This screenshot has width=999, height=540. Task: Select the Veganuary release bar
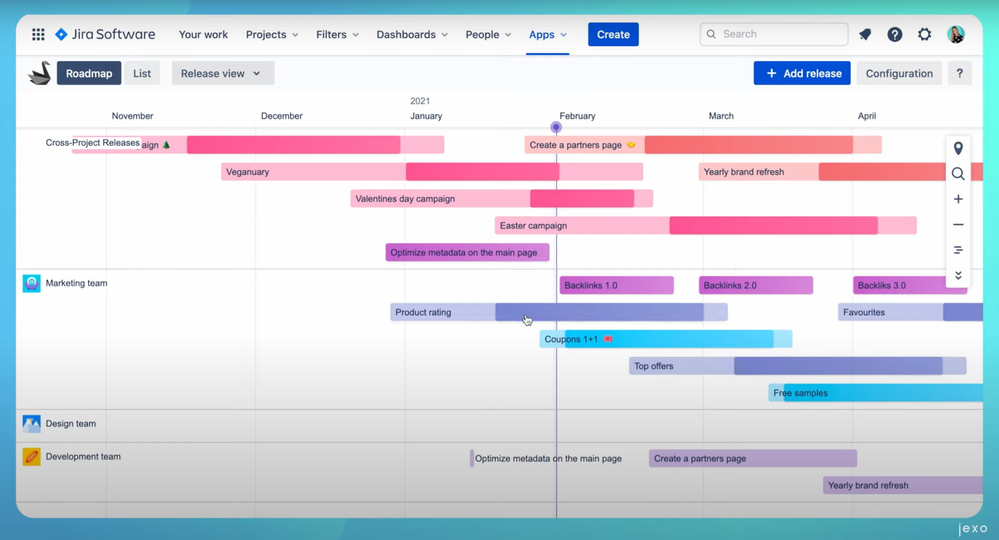(432, 172)
